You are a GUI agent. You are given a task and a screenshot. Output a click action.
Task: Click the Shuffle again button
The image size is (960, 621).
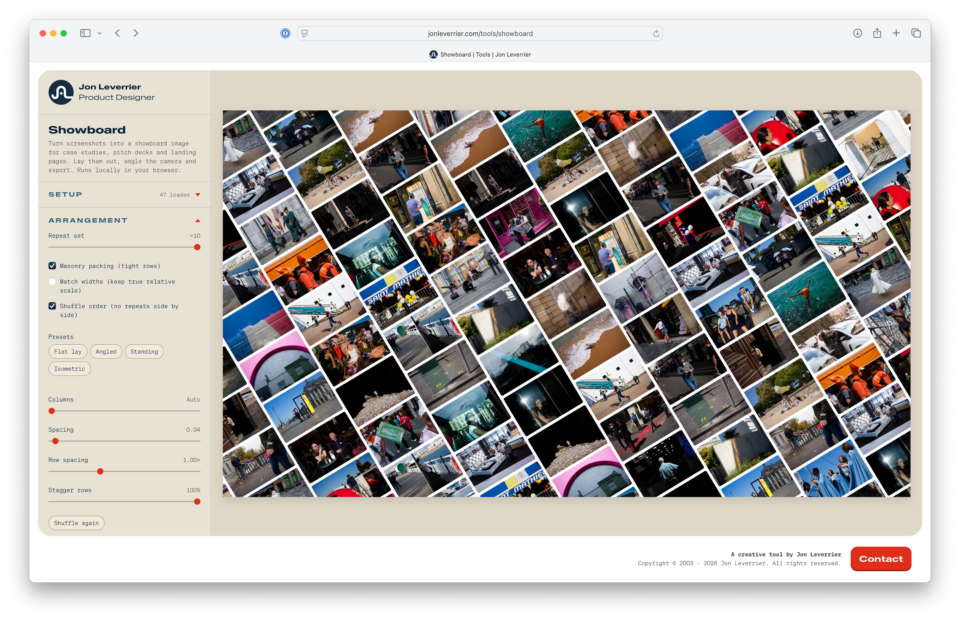coord(77,523)
